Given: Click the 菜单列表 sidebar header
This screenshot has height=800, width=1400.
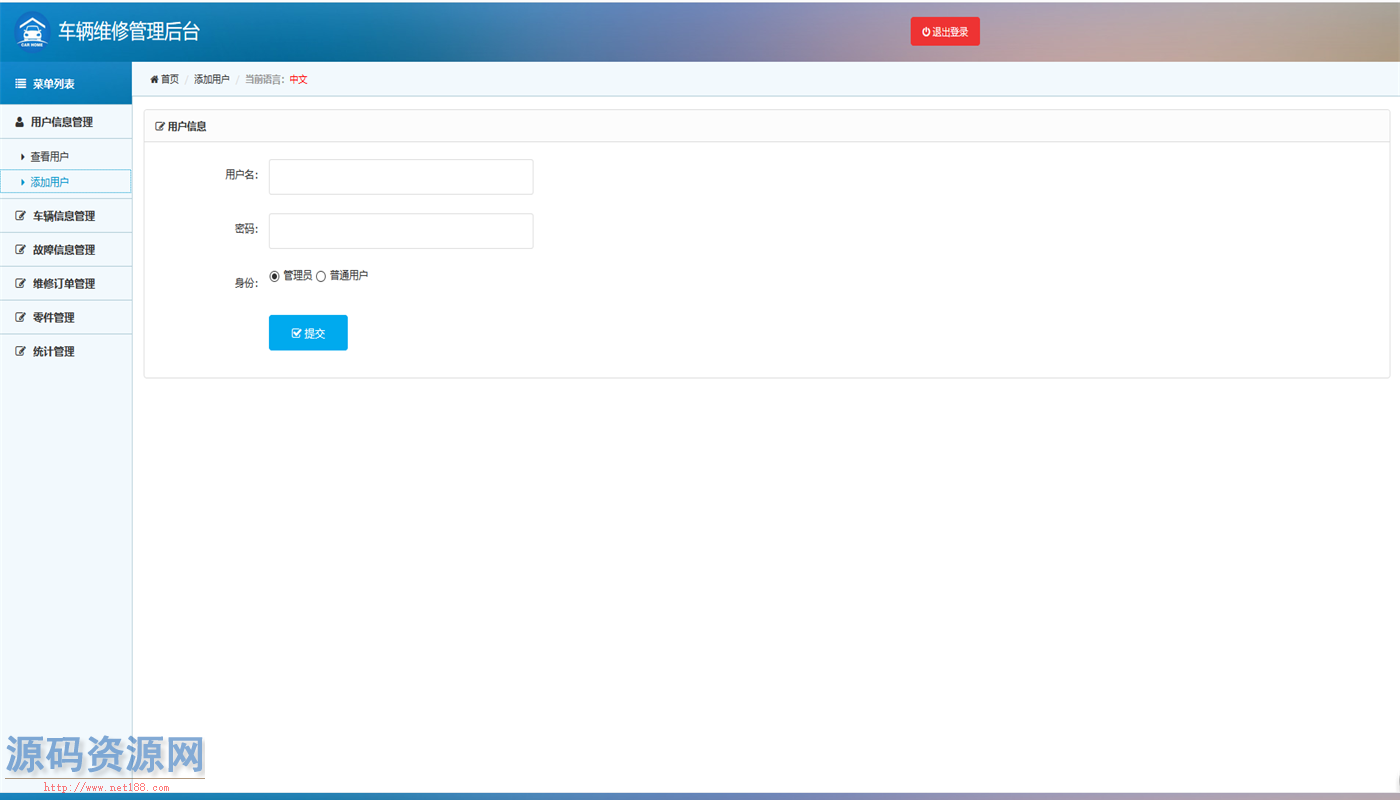Looking at the screenshot, I should point(66,84).
